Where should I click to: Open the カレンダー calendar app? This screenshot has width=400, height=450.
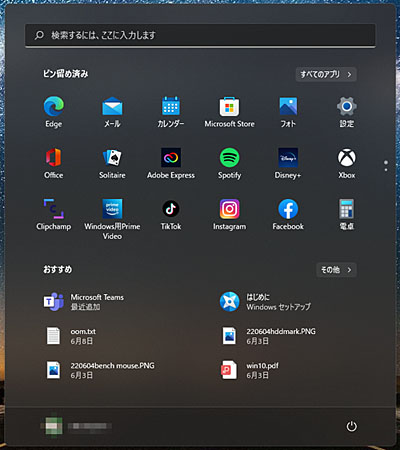coord(171,112)
